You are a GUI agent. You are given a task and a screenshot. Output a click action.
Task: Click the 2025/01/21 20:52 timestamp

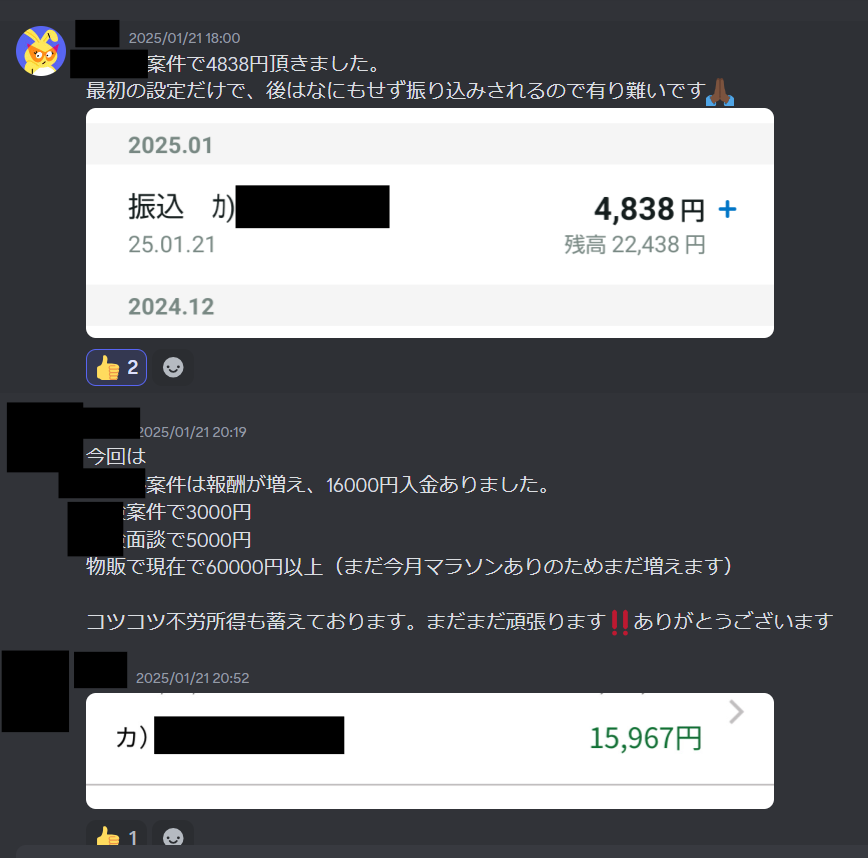193,678
